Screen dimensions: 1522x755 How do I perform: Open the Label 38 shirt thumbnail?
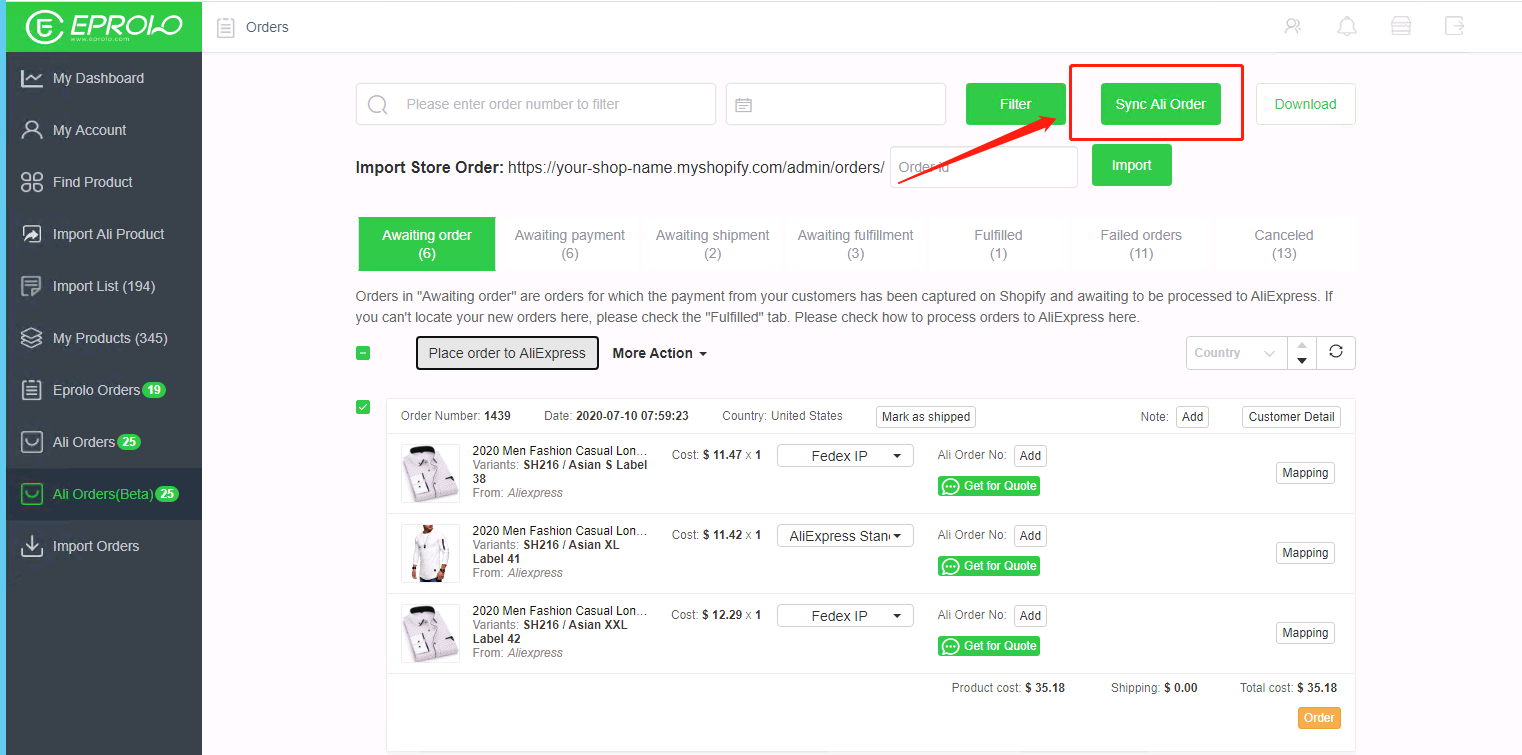pyautogui.click(x=430, y=473)
